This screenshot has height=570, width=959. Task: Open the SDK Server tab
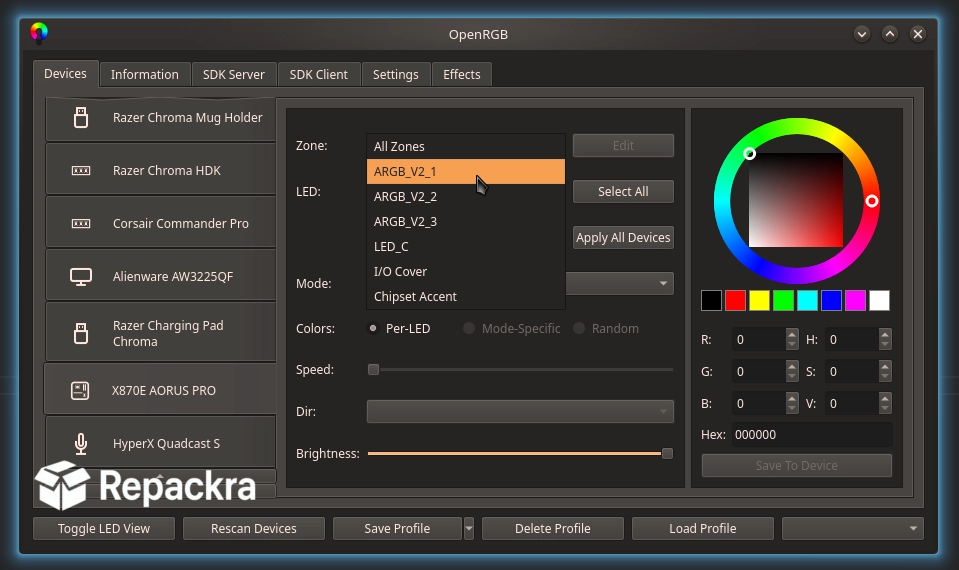234,75
